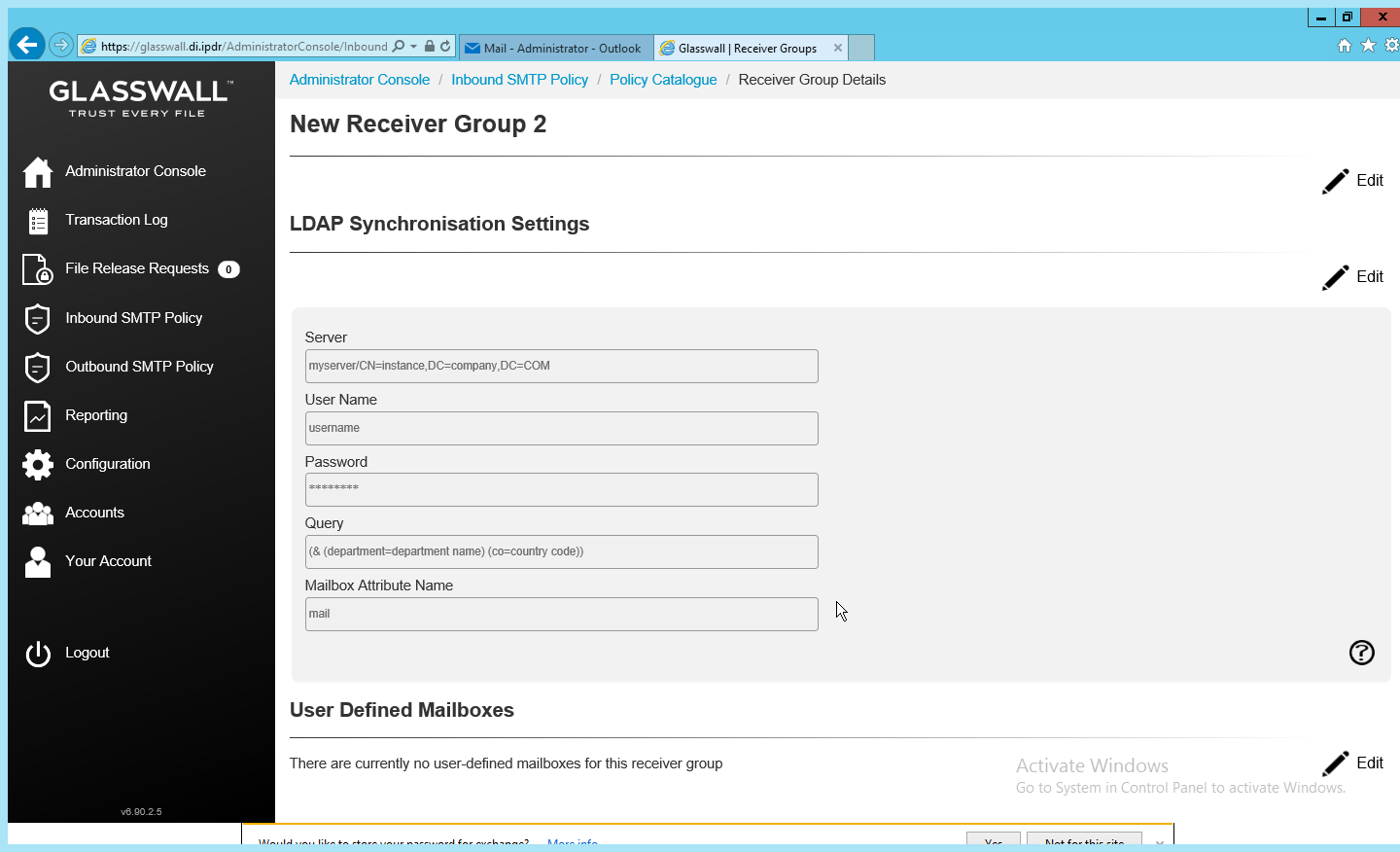
Task: Click the Server input field
Action: point(561,367)
